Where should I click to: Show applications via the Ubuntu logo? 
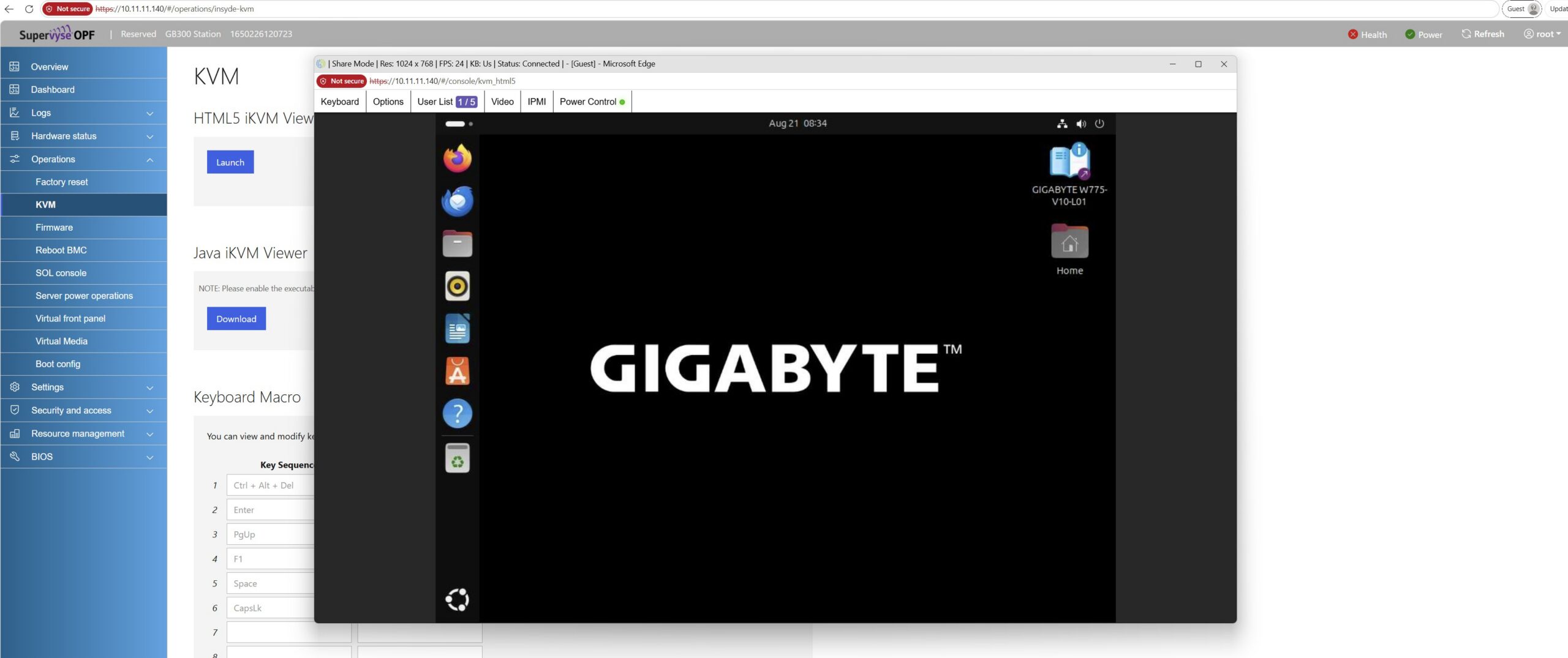(458, 600)
